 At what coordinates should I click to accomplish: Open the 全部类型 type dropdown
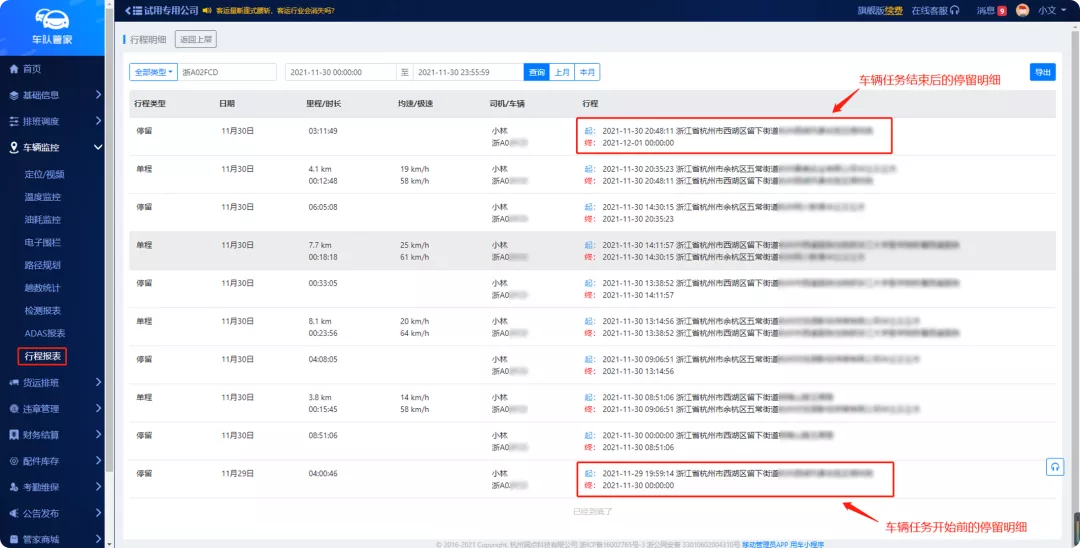point(153,72)
